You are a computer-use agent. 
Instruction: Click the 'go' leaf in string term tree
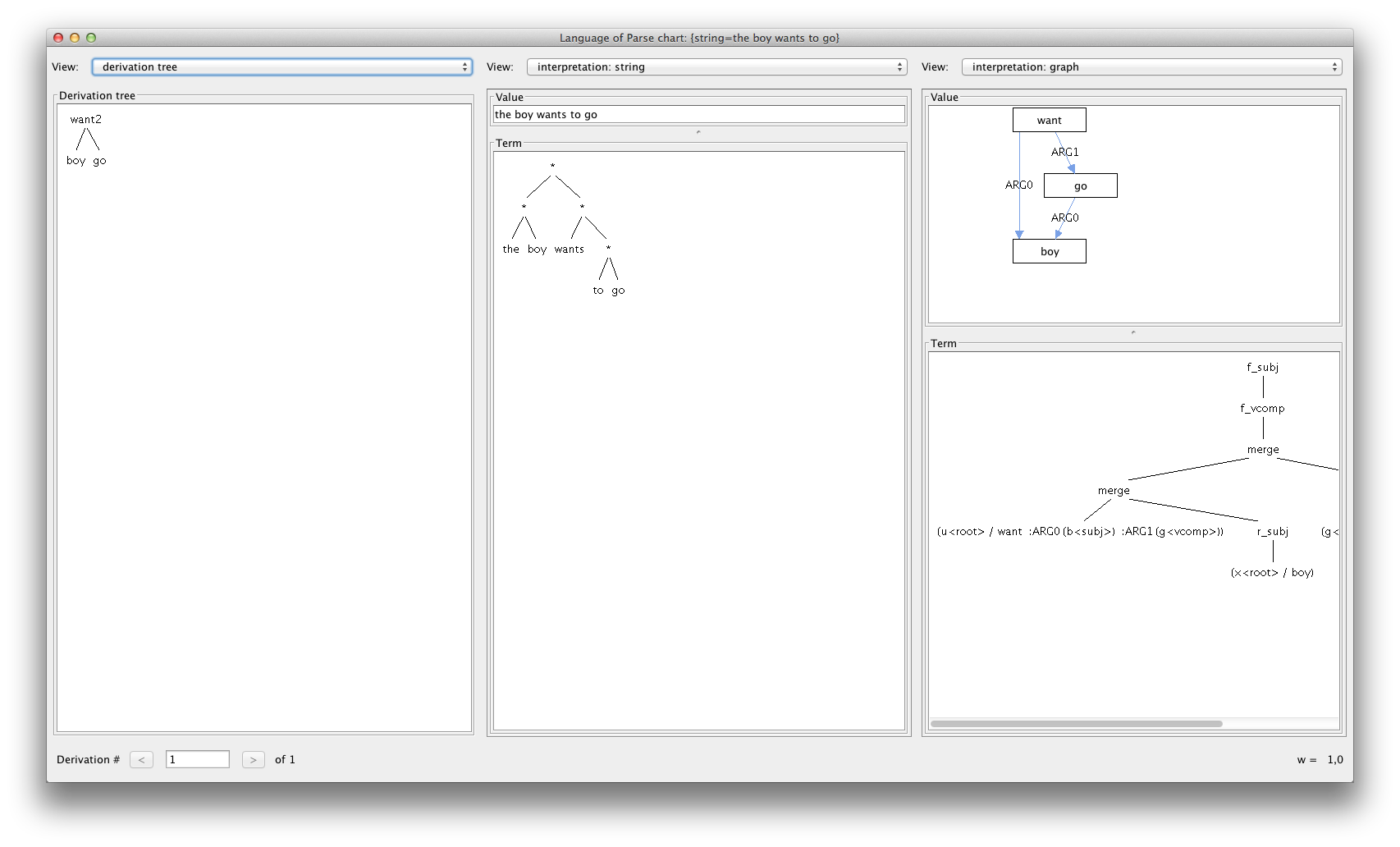[618, 291]
